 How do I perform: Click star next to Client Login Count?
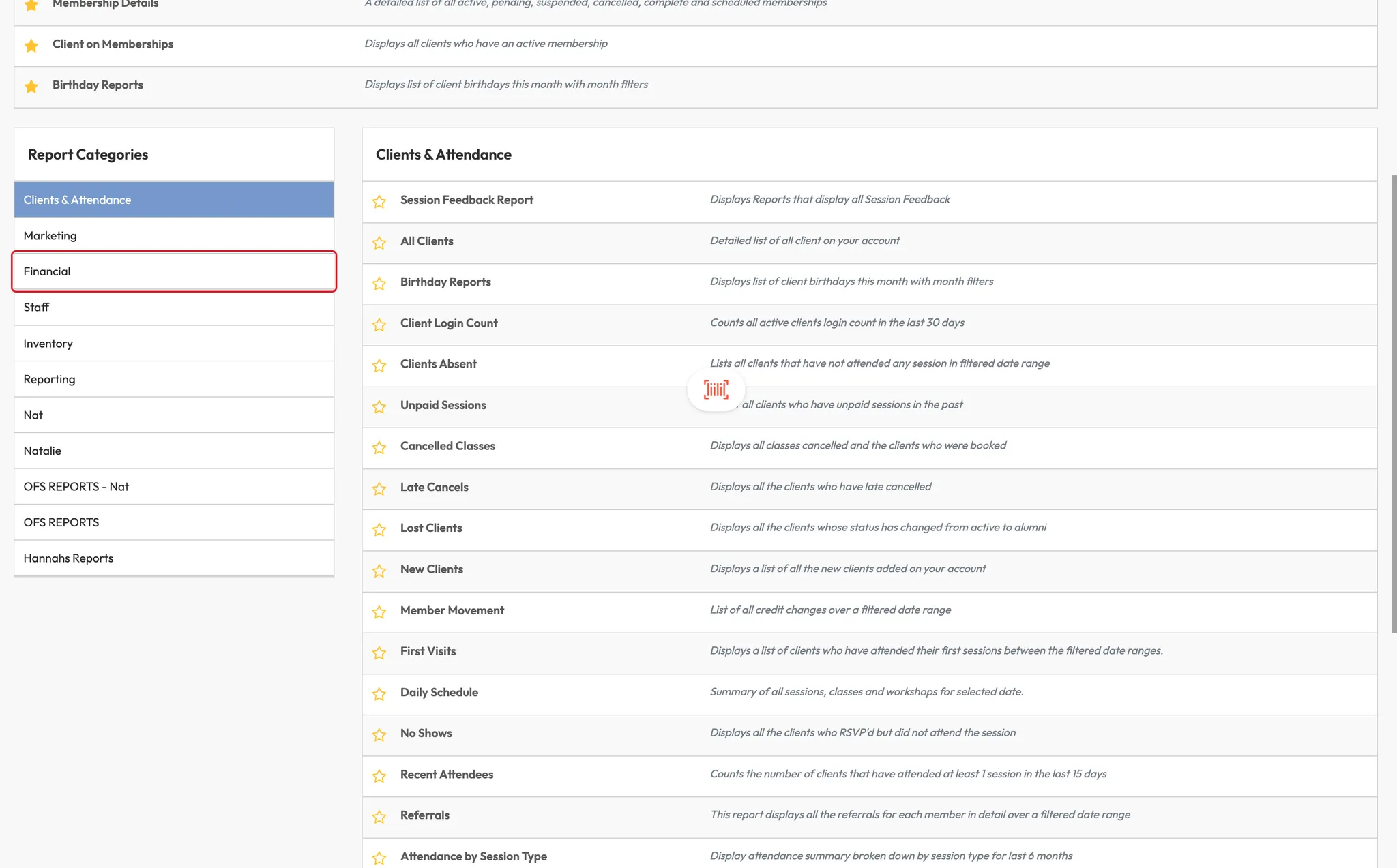(x=379, y=325)
